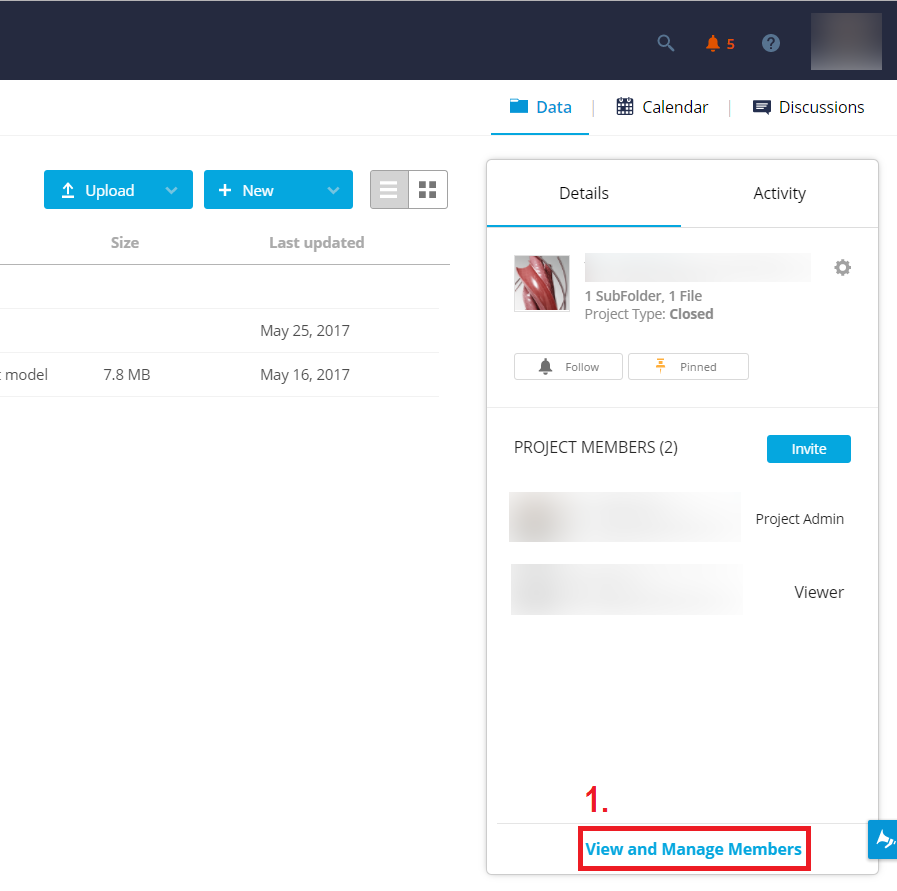Viewport: 897px width, 891px height.
Task: View your 5 notifications
Action: 712,43
